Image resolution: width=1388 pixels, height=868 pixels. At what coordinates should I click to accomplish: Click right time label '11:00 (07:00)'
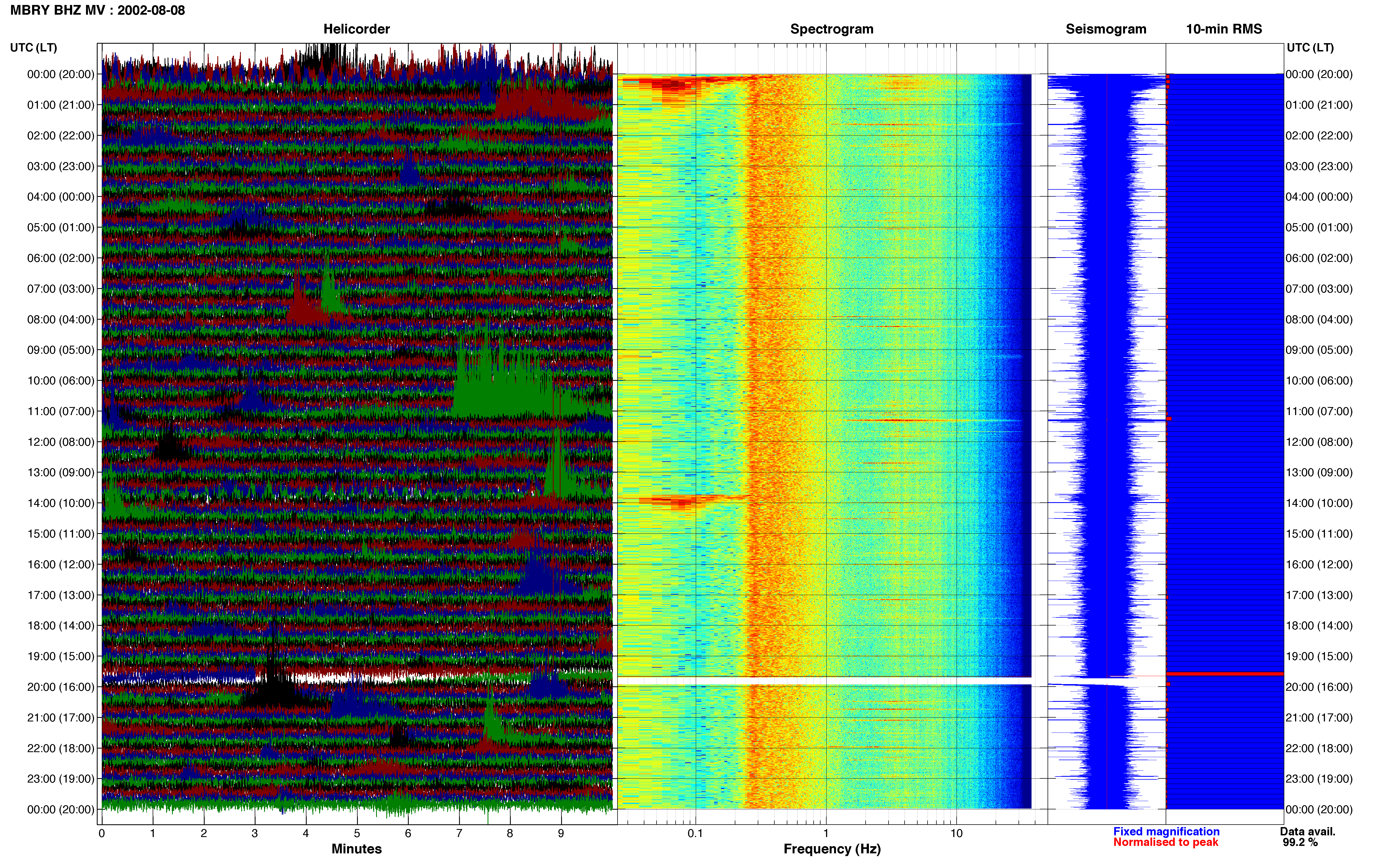tap(1319, 411)
